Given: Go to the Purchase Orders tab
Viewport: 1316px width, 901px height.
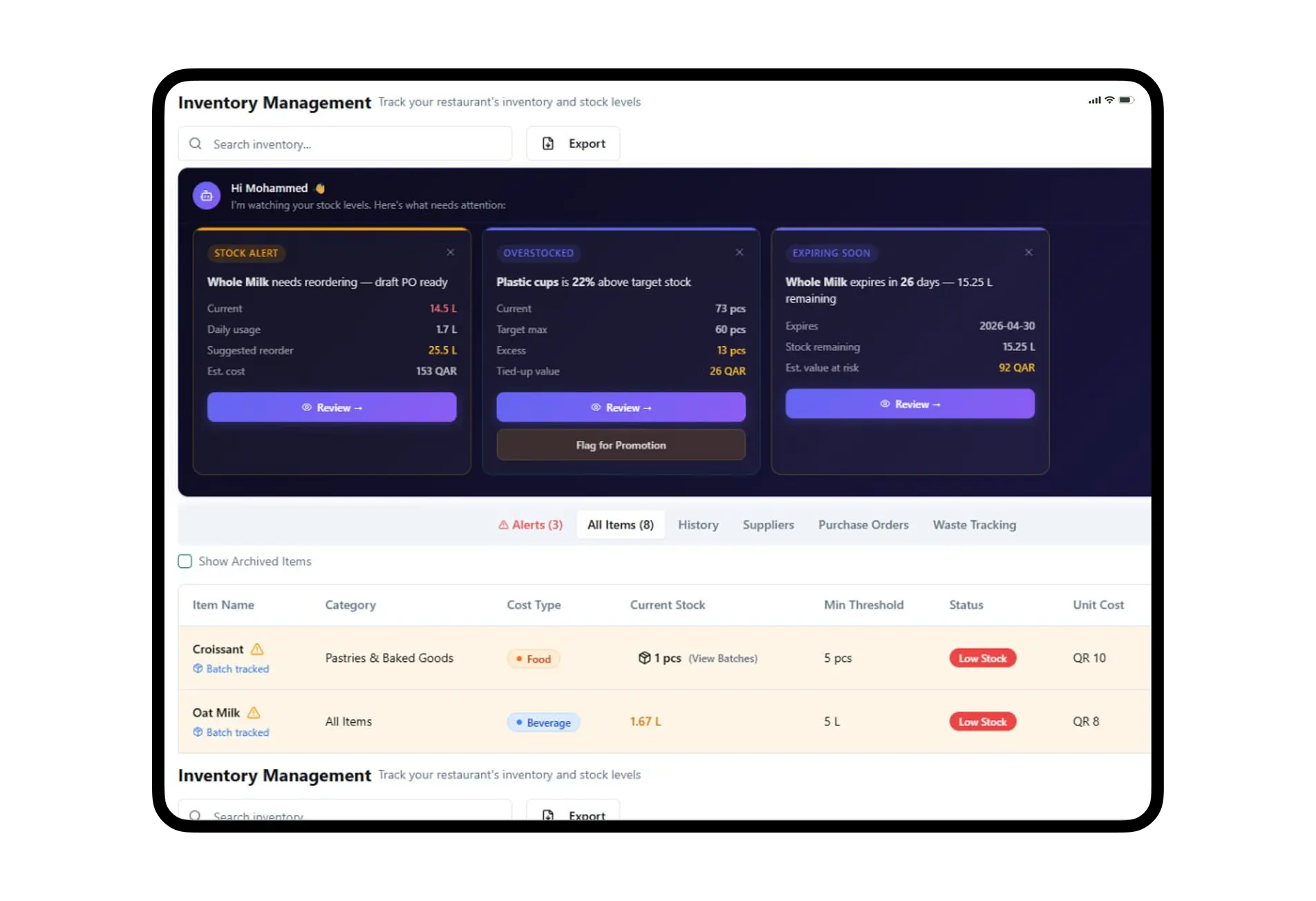Looking at the screenshot, I should coord(863,525).
